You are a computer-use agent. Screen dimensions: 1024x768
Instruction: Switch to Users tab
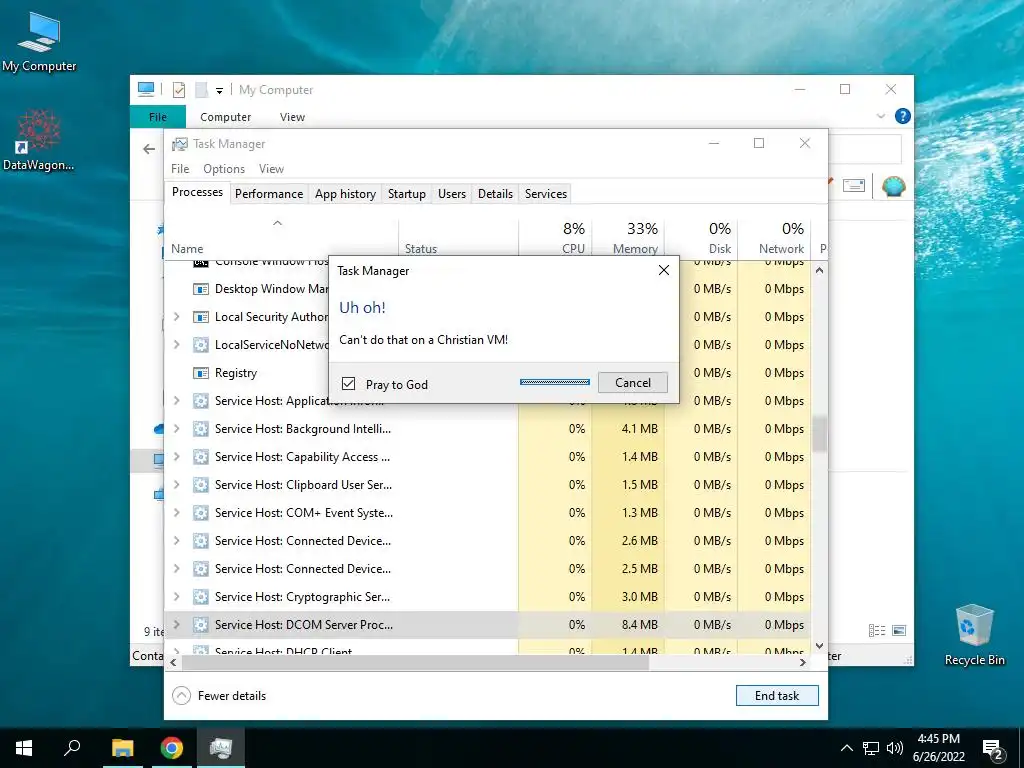(x=452, y=194)
